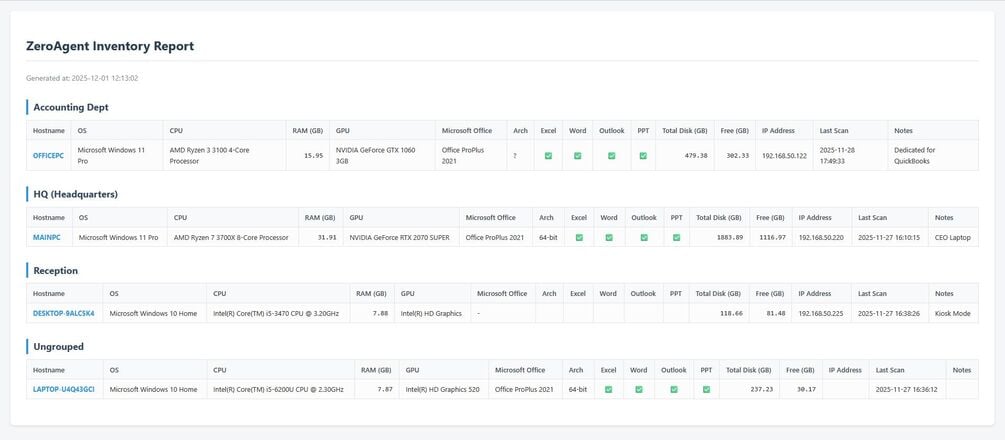This screenshot has height=440, width=1005.
Task: Follow the DESKTOP-8ALCSK4 hostname link
Action: pyautogui.click(x=63, y=313)
